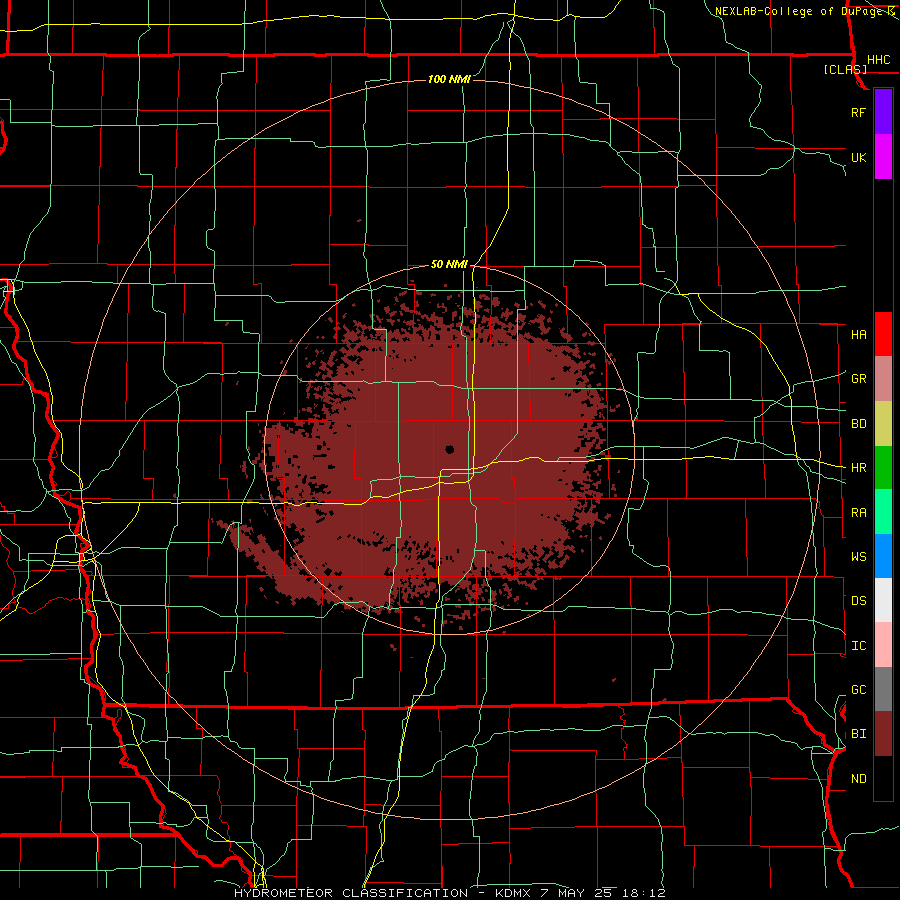Click the HA legend label

(x=859, y=335)
